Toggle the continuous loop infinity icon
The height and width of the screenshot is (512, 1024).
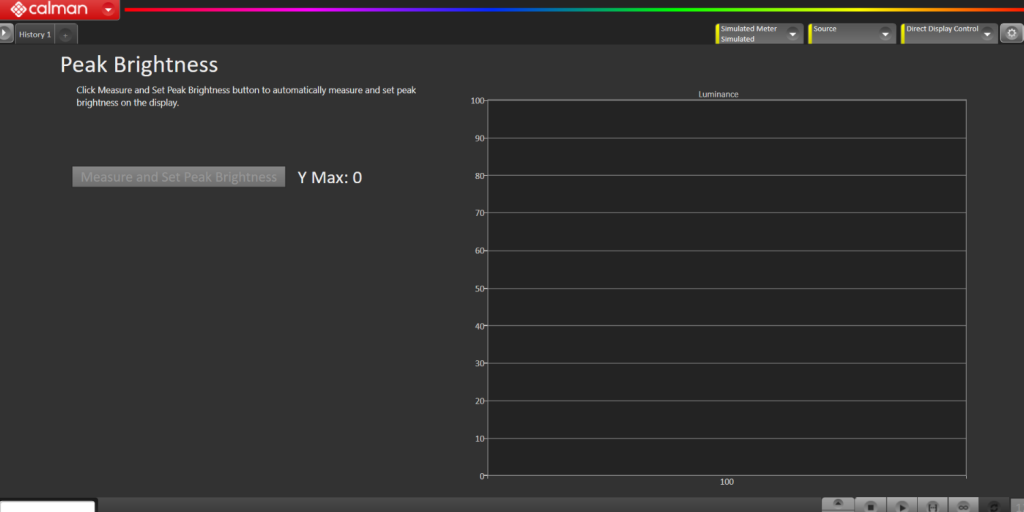click(x=963, y=506)
